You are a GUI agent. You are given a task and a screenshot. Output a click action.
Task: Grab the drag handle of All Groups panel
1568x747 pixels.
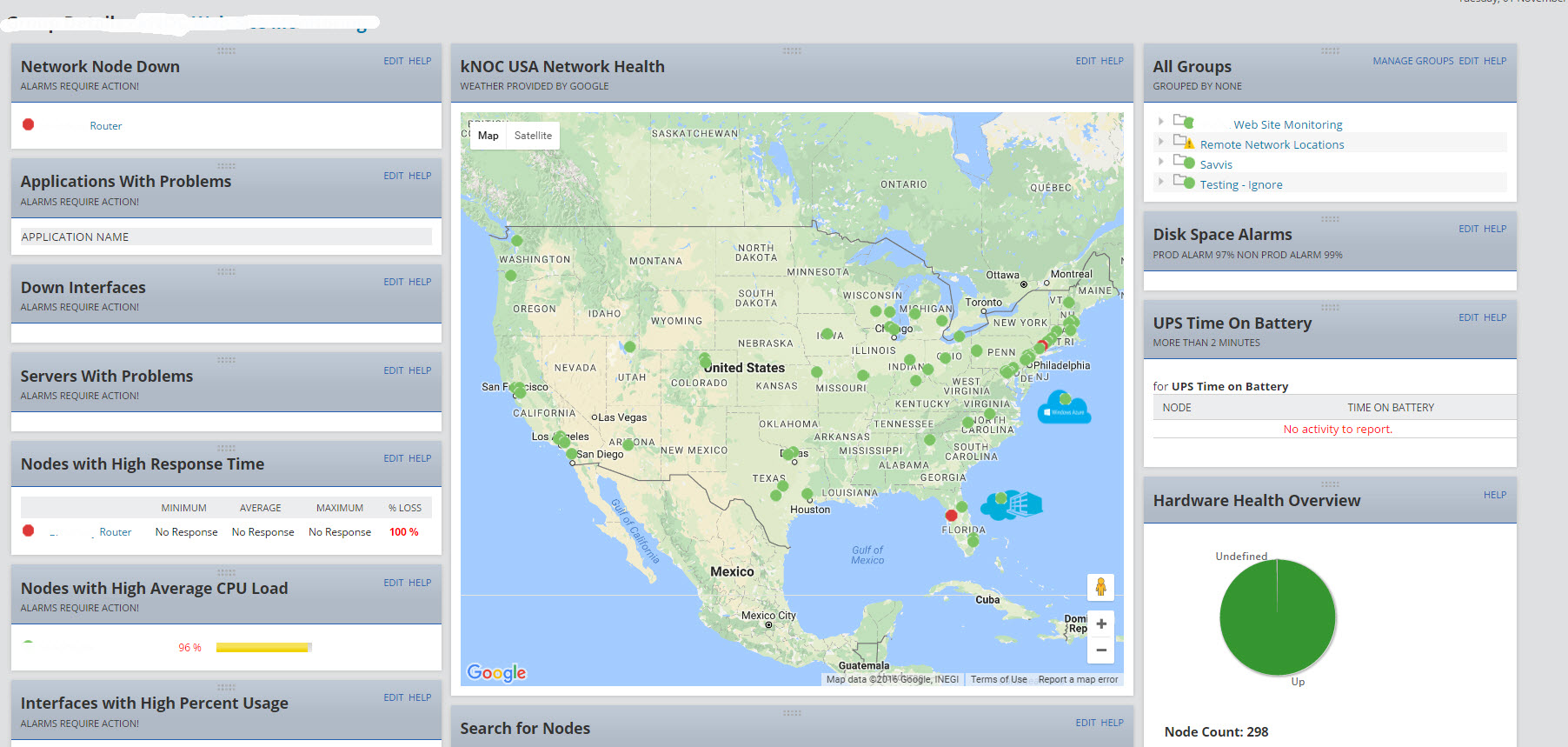[1330, 50]
